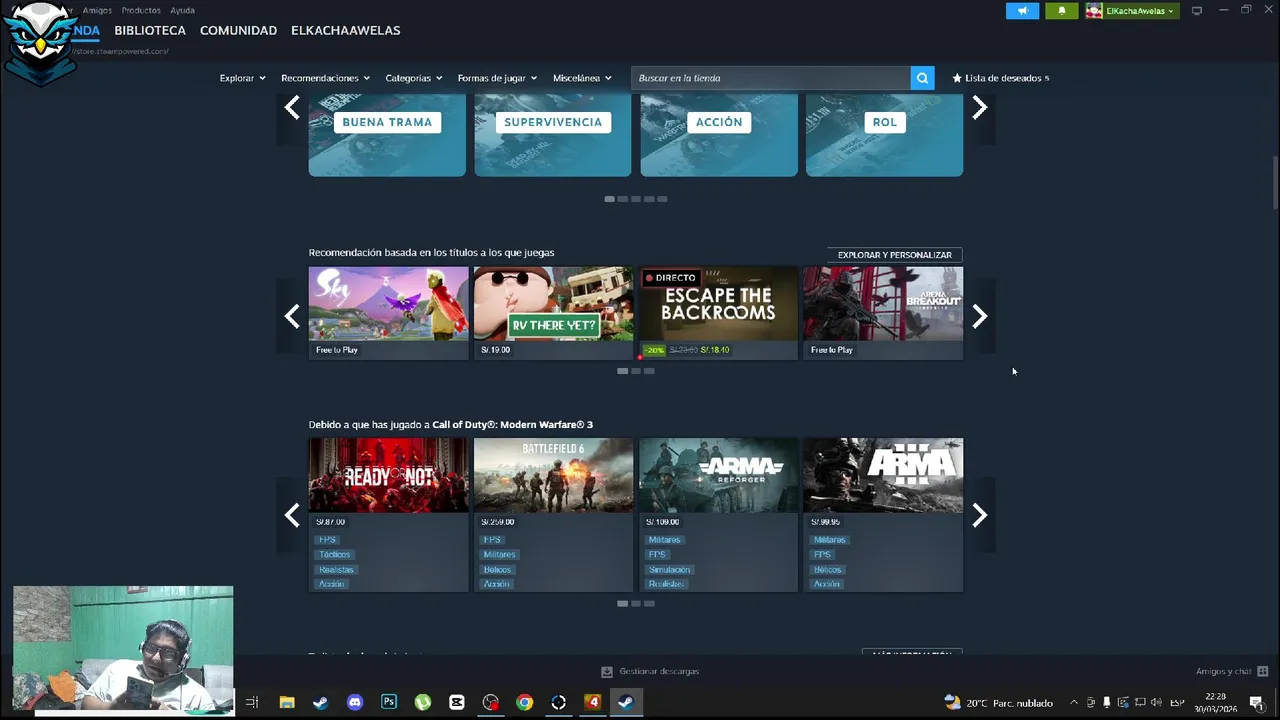The image size is (1280, 720).
Task: Click Militares tag under Battlefield 6
Action: [499, 555]
